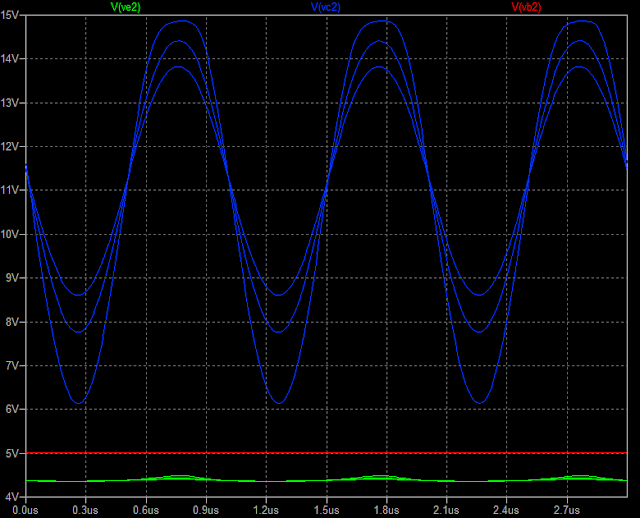Click the 5V vertical axis label
640x518 pixels.
[12, 454]
